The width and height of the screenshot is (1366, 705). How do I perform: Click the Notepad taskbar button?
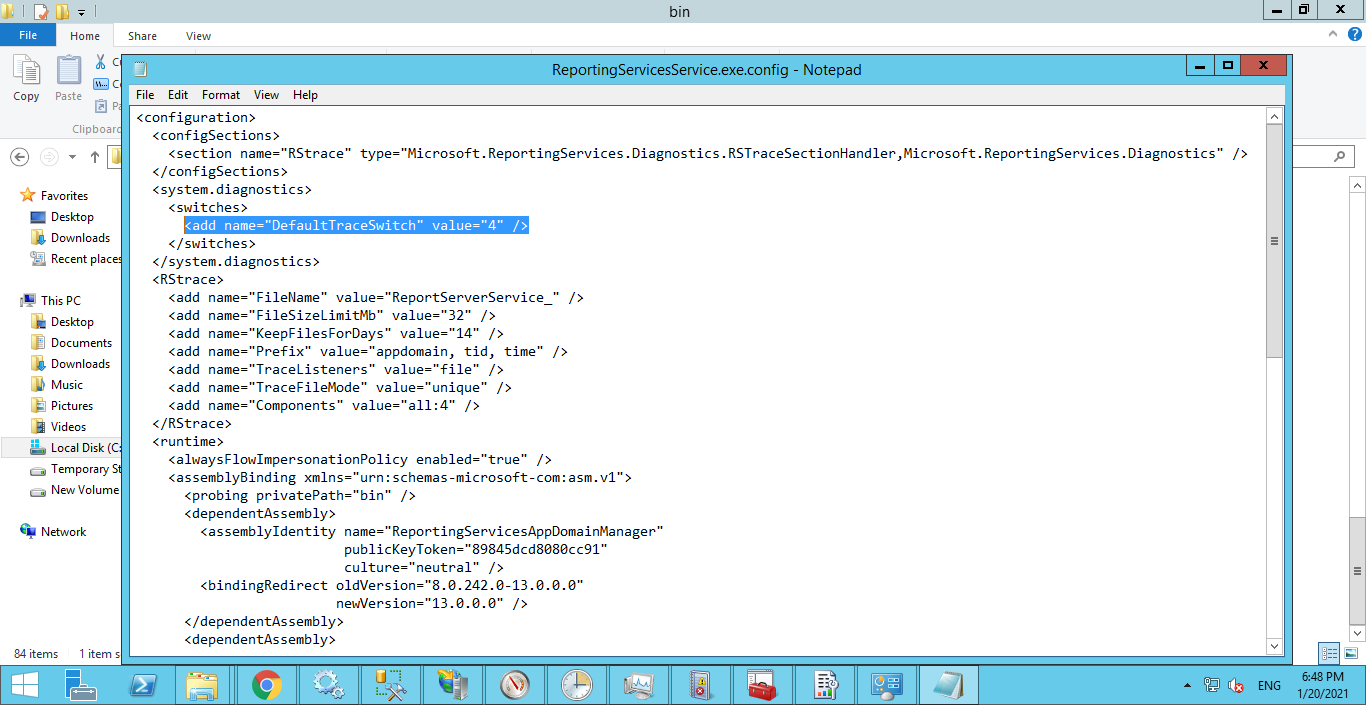tap(948, 685)
